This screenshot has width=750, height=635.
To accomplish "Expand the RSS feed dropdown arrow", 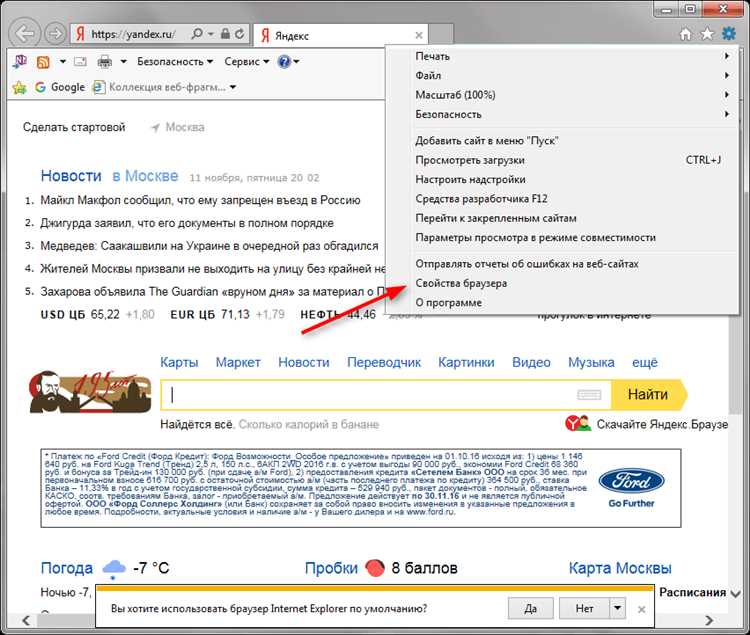I will coord(63,61).
